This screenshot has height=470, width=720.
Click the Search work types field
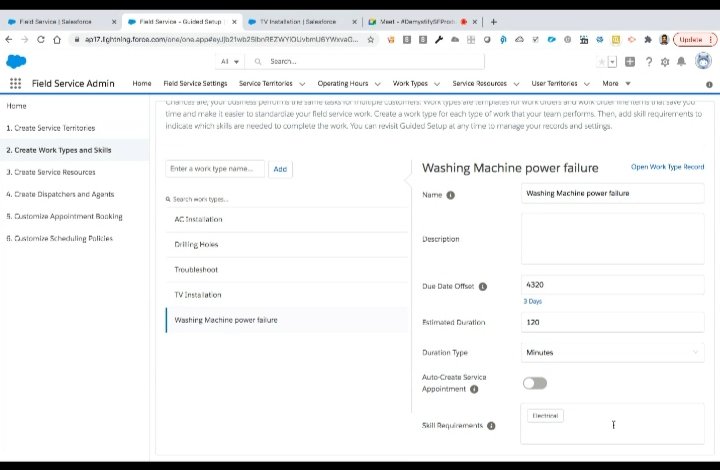pyautogui.click(x=287, y=199)
